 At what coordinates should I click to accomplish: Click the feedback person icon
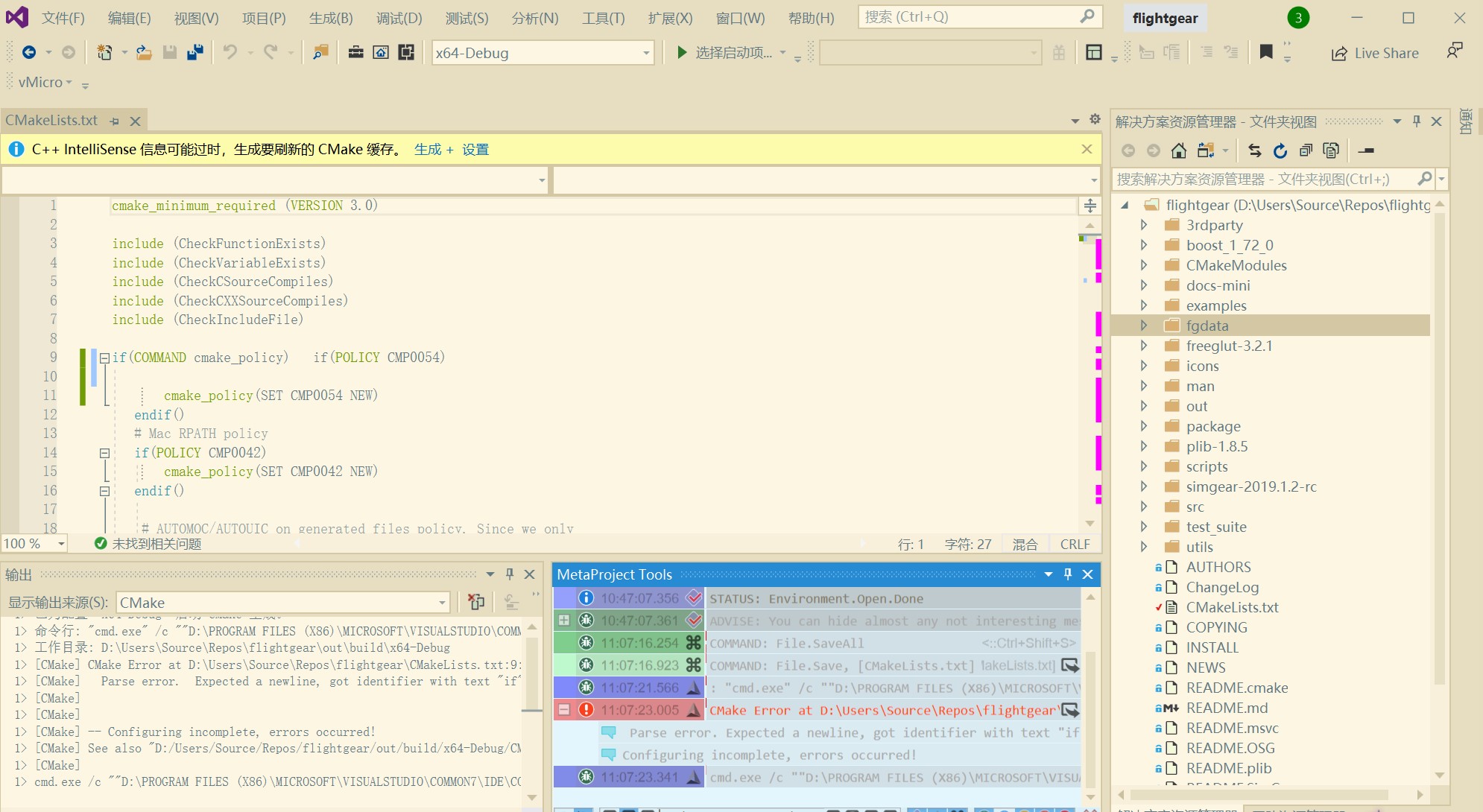pyautogui.click(x=1455, y=51)
